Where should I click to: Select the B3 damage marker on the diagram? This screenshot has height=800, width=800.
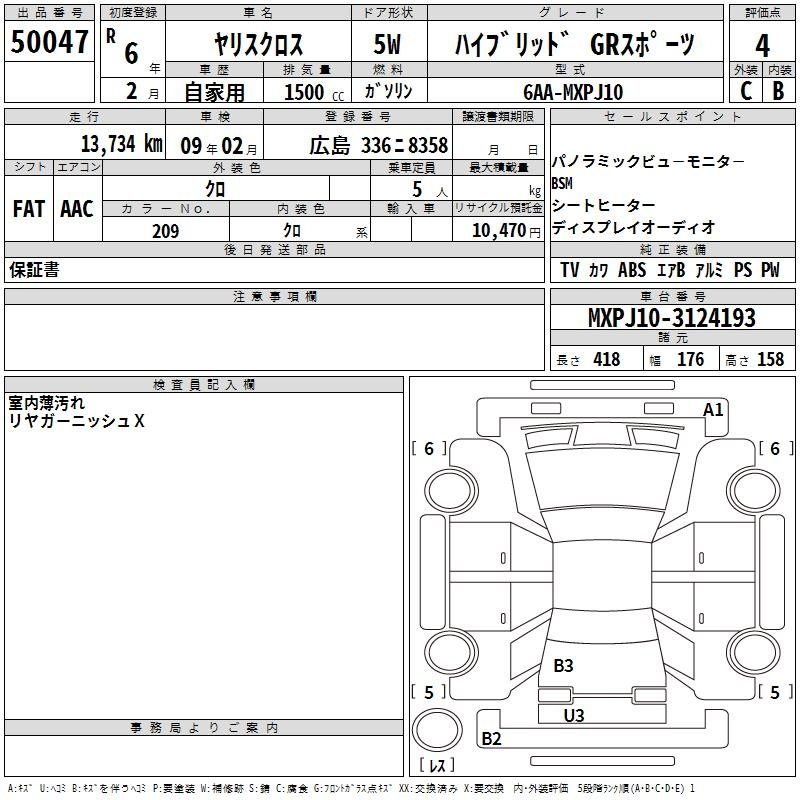click(x=563, y=665)
